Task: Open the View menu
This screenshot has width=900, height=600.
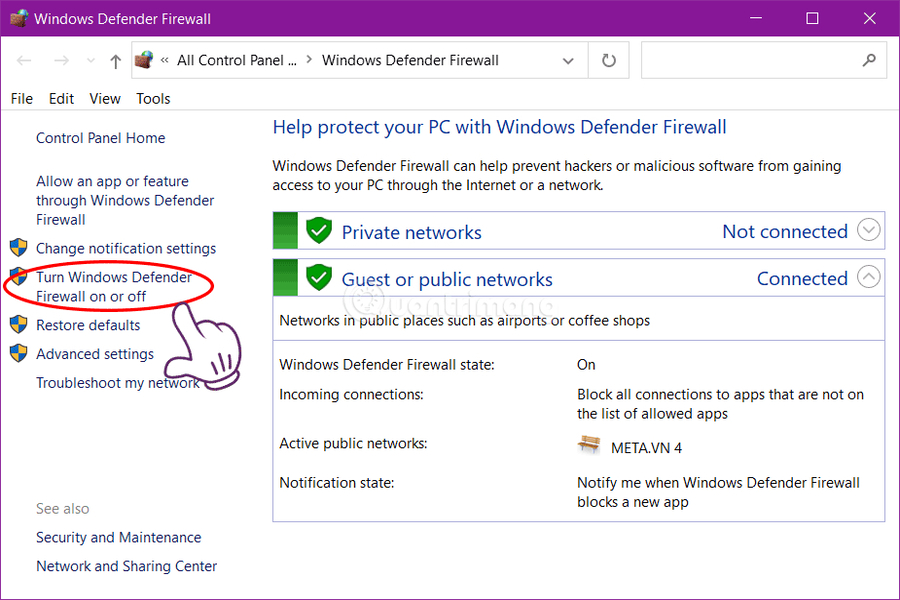Action: pos(104,98)
